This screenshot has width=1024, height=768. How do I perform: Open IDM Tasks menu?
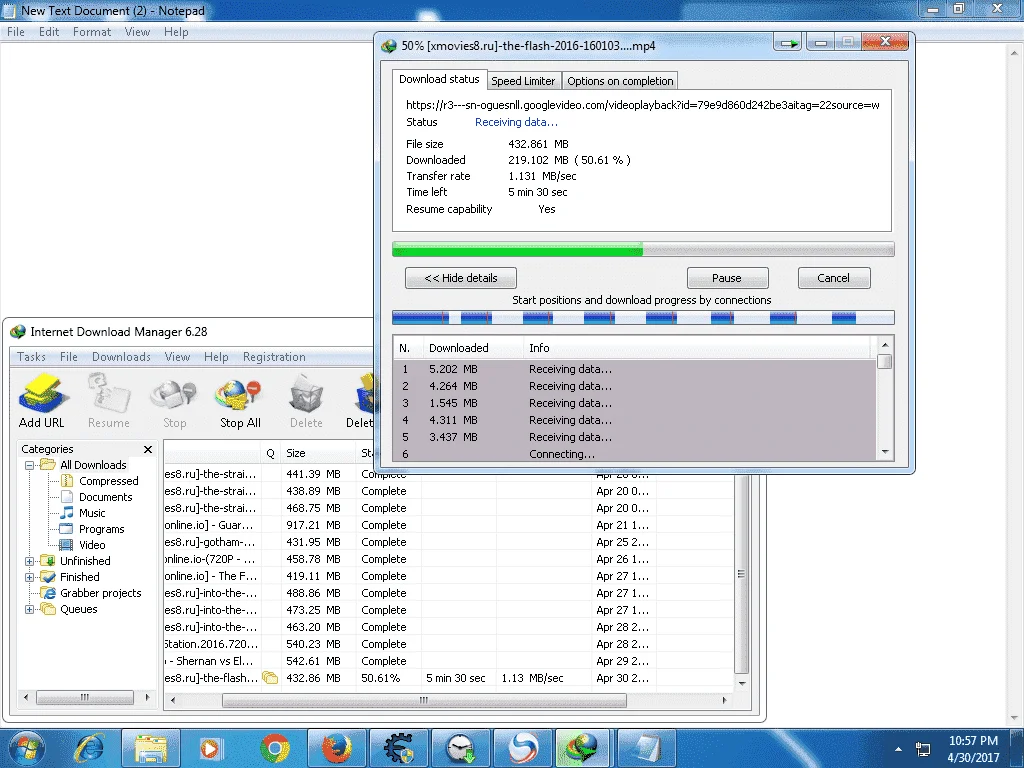[x=31, y=357]
